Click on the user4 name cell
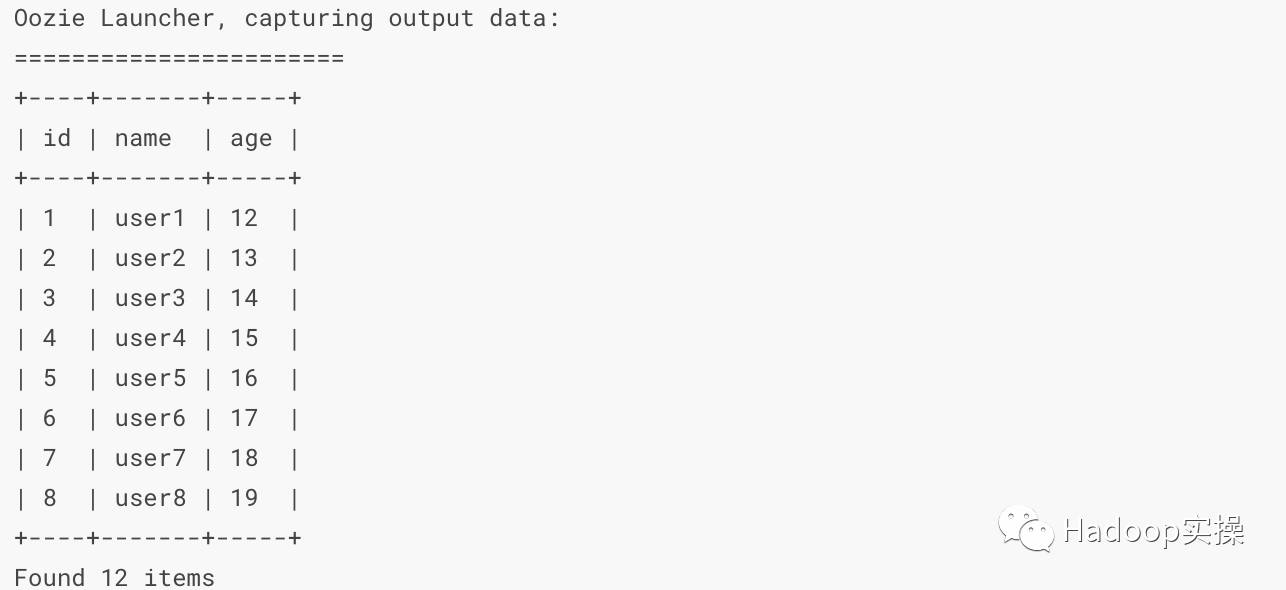This screenshot has height=590, width=1286. click(x=150, y=338)
